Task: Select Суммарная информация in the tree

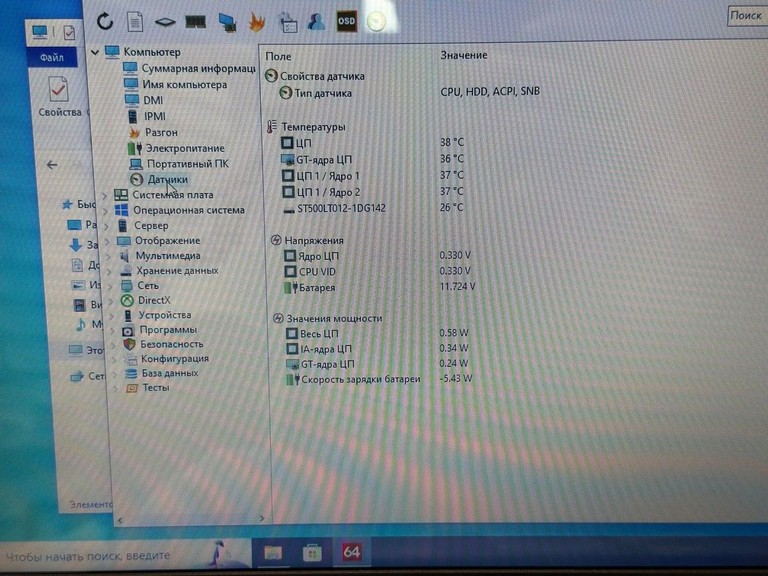Action: pyautogui.click(x=190, y=68)
